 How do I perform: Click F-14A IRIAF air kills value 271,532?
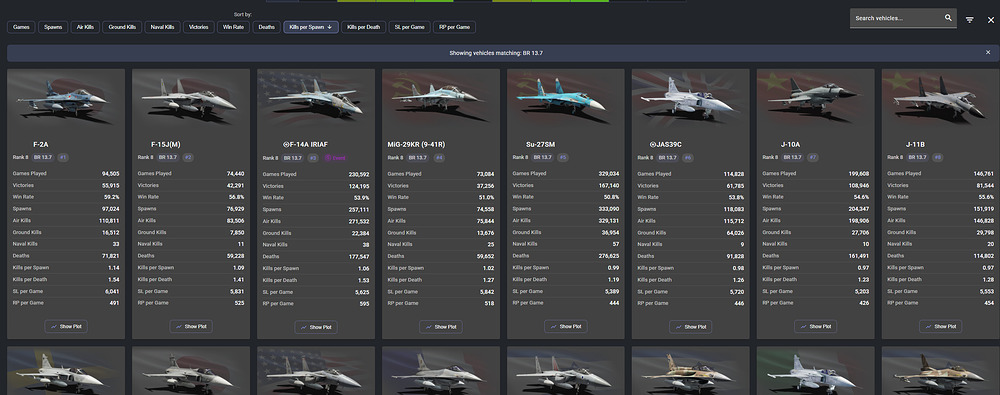(359, 221)
